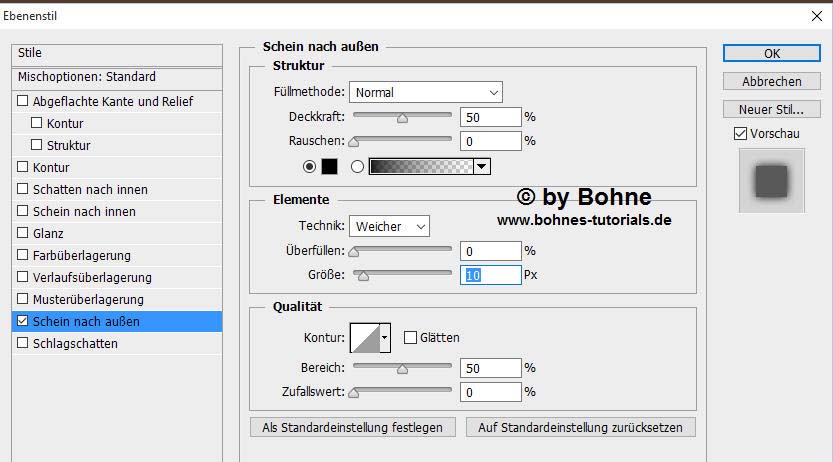Open the Füllmethode blend mode dropdown
The image size is (833, 462).
pyautogui.click(x=425, y=92)
